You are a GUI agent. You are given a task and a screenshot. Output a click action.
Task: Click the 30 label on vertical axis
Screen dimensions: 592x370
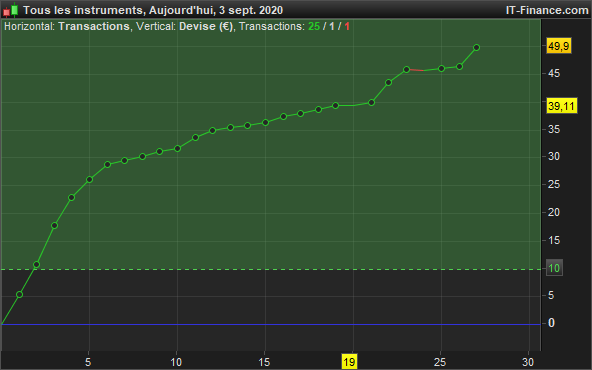coord(554,156)
